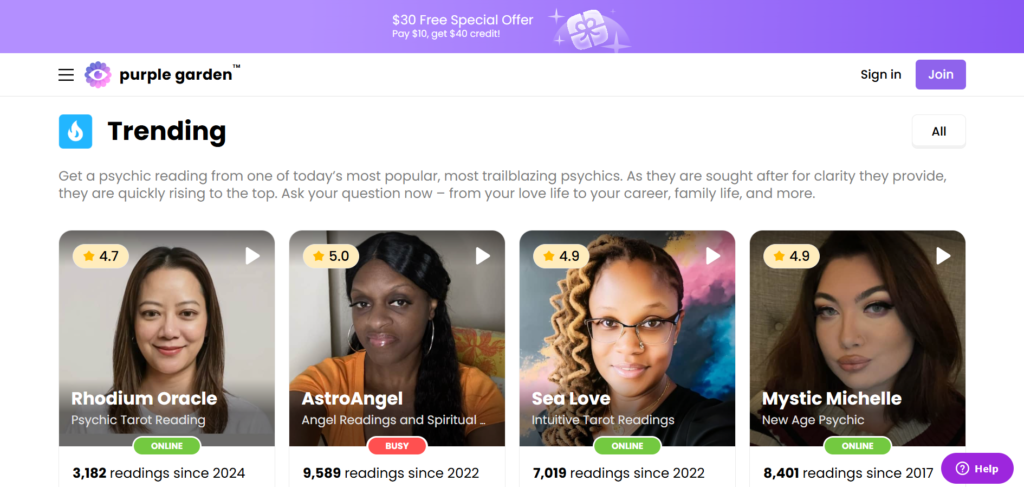Play Mystic Michelle's intro video

[x=943, y=256]
